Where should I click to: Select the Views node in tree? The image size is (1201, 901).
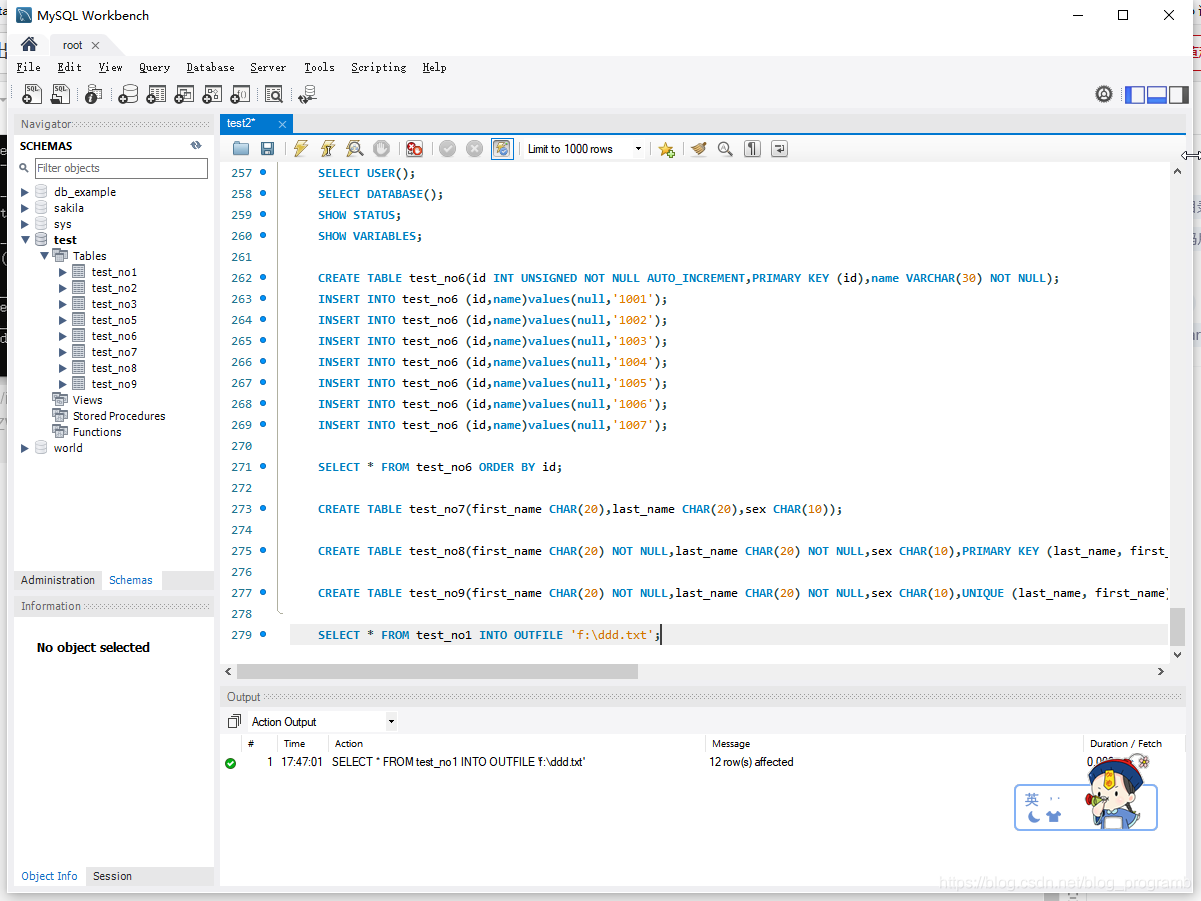click(87, 400)
